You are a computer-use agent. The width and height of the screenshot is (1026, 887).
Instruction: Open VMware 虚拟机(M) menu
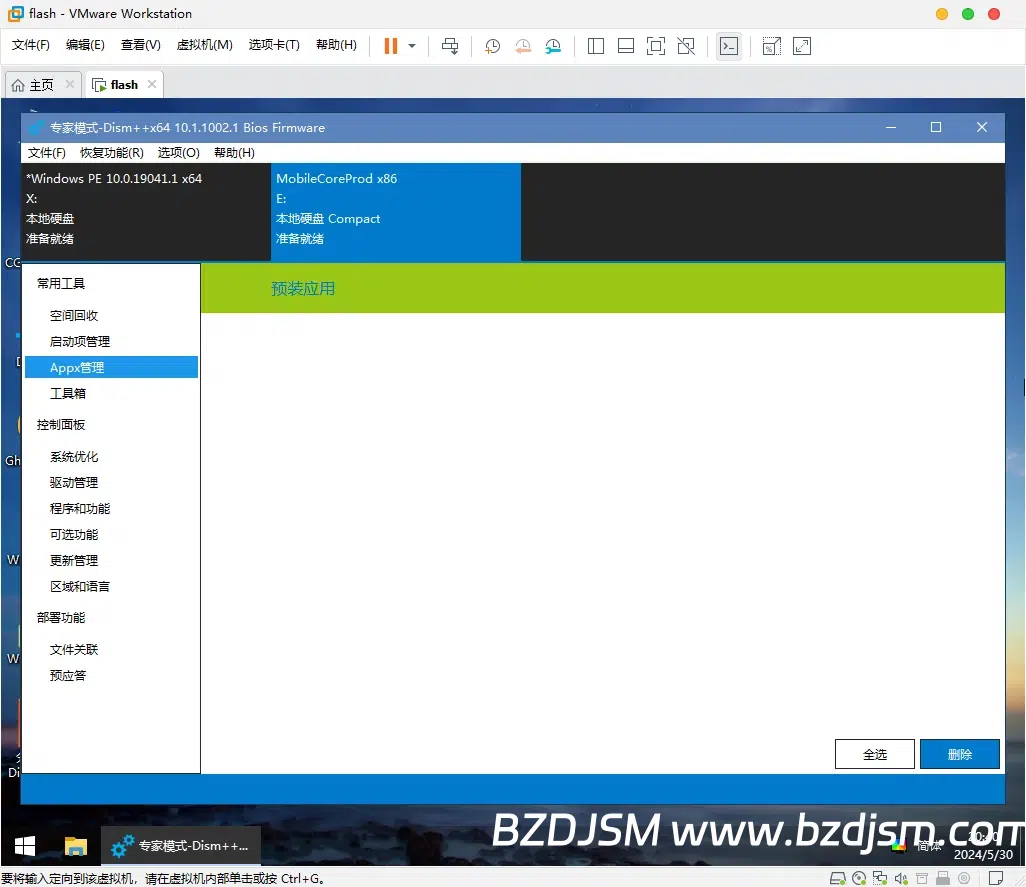[205, 44]
